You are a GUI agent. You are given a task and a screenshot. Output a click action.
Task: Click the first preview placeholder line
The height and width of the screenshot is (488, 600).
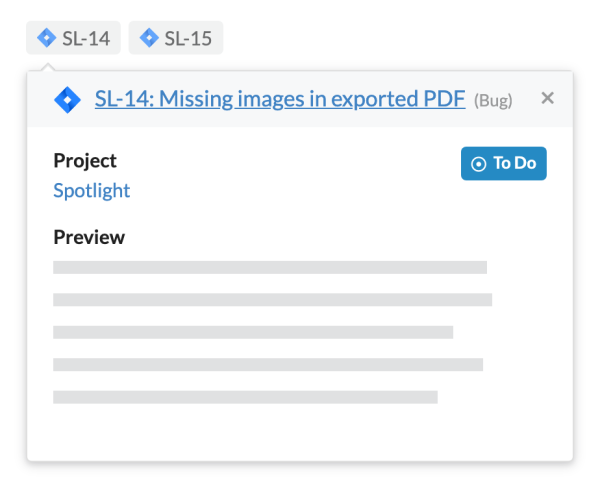point(269,268)
